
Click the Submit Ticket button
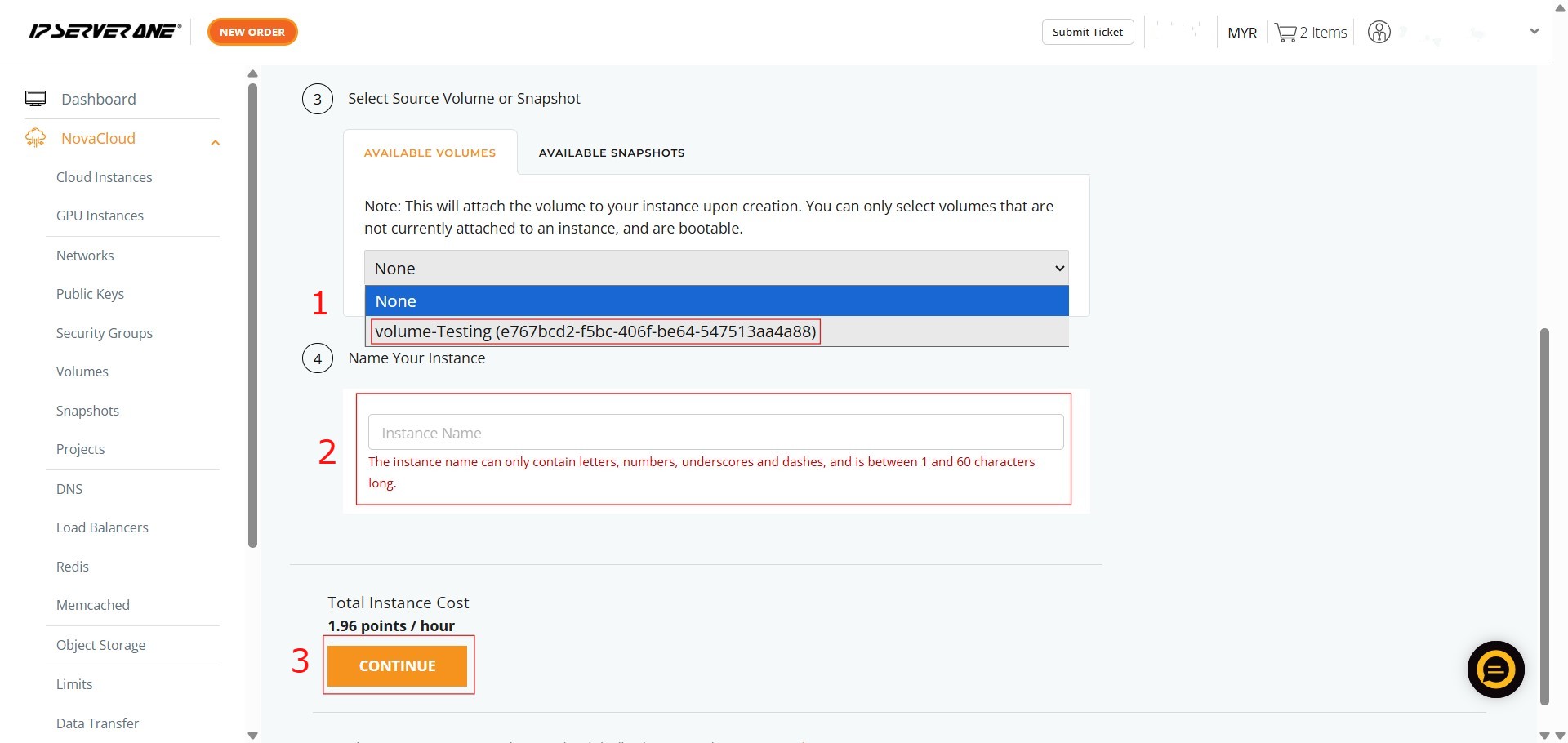[x=1087, y=32]
